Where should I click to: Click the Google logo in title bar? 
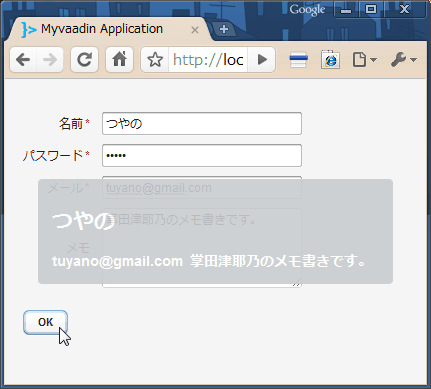click(x=307, y=10)
